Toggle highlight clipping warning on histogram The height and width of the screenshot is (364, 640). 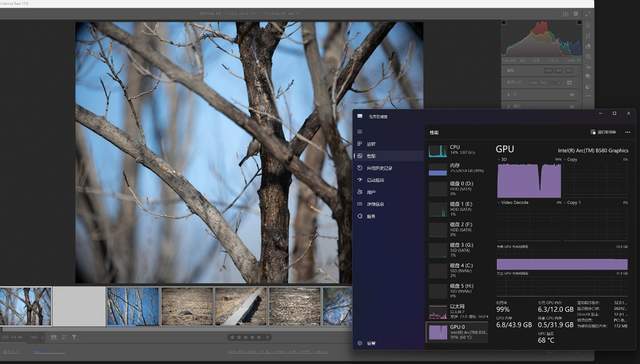pyautogui.click(x=579, y=23)
